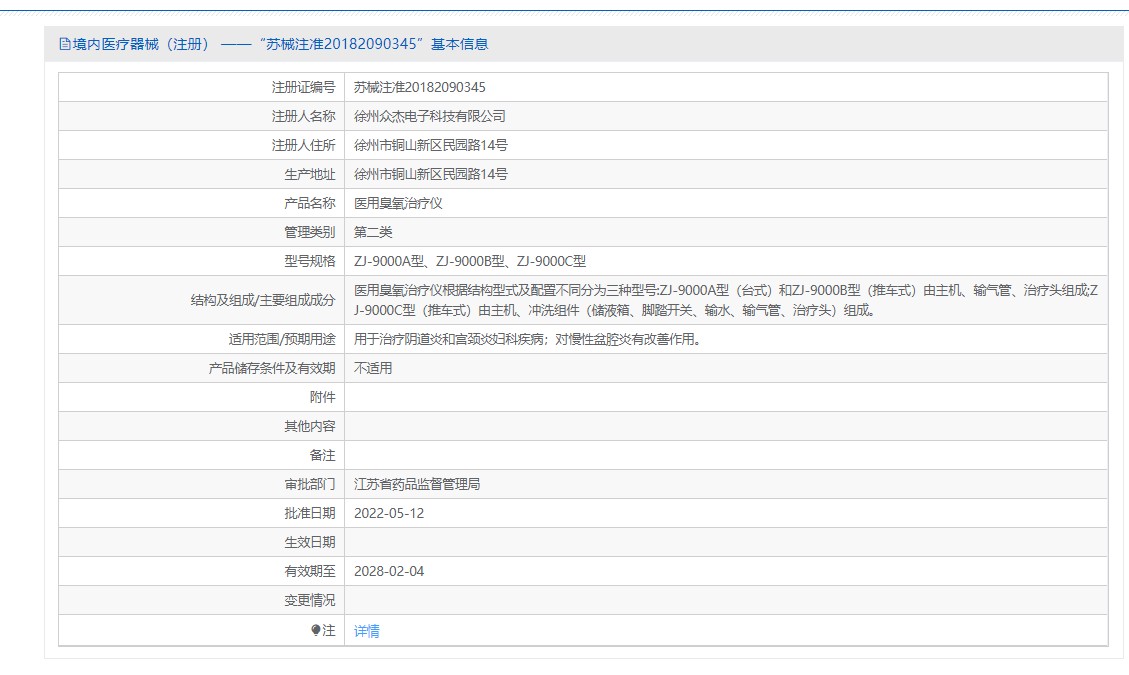Click the 适用范围/预期用途 description text
The height and width of the screenshot is (675, 1129).
click(x=527, y=339)
